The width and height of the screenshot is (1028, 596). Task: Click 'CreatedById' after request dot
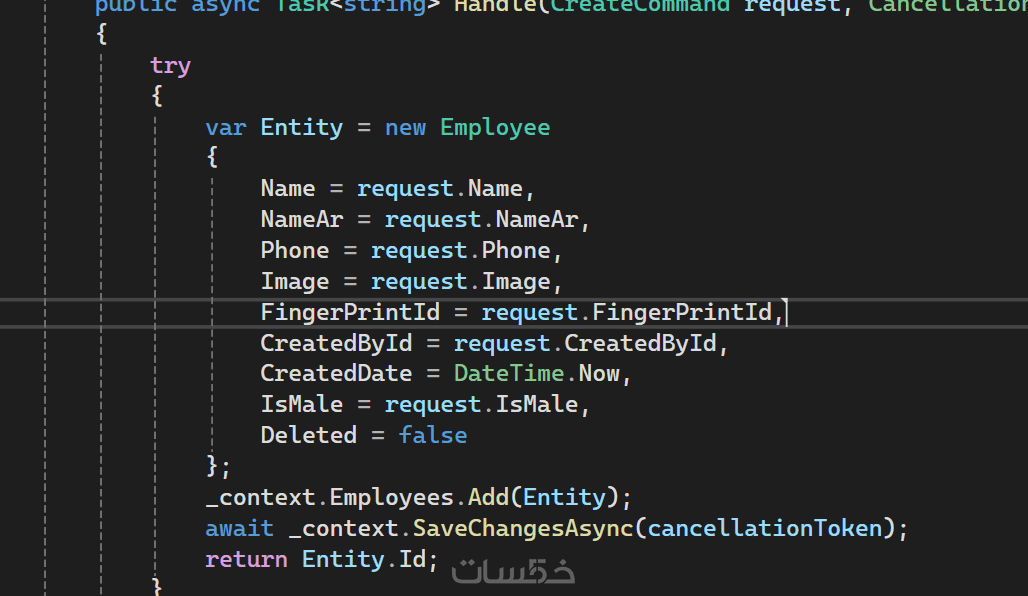point(640,344)
